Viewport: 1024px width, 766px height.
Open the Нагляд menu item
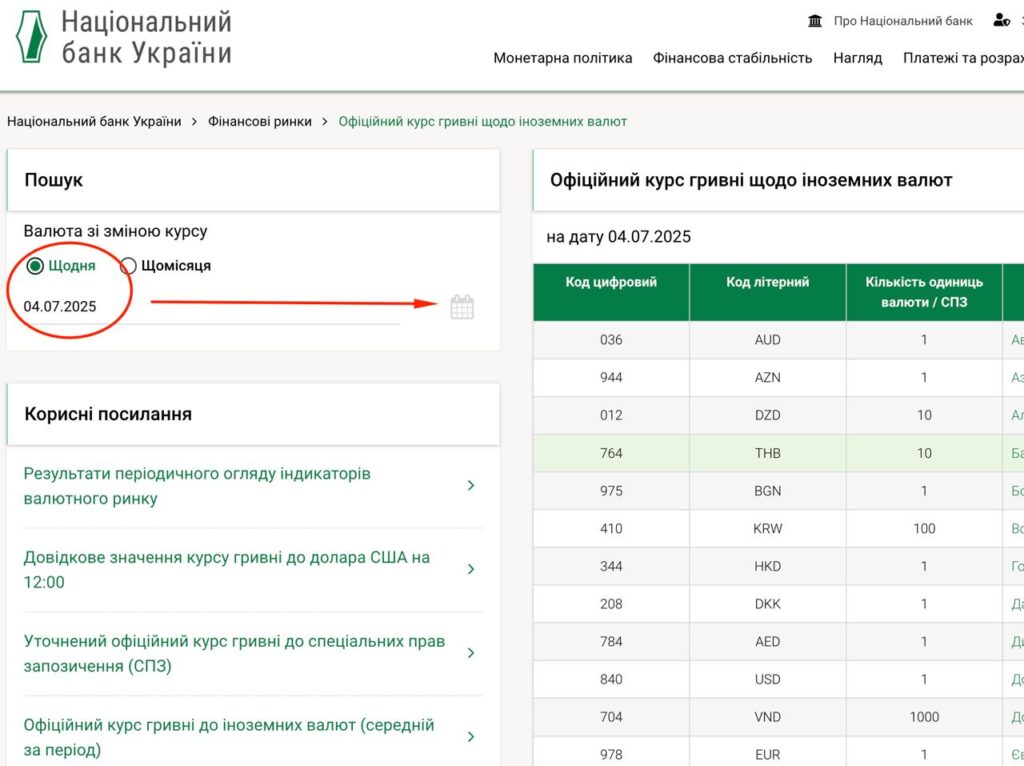pos(857,58)
